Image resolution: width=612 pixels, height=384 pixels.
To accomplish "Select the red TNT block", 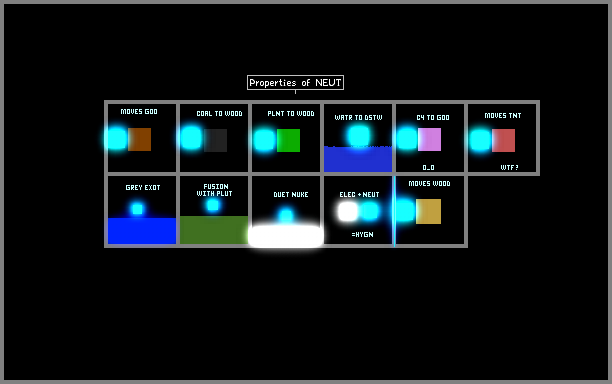I will point(503,140).
